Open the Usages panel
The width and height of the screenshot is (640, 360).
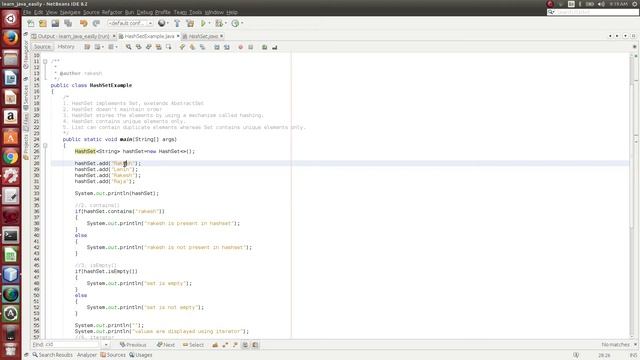[x=141, y=355]
